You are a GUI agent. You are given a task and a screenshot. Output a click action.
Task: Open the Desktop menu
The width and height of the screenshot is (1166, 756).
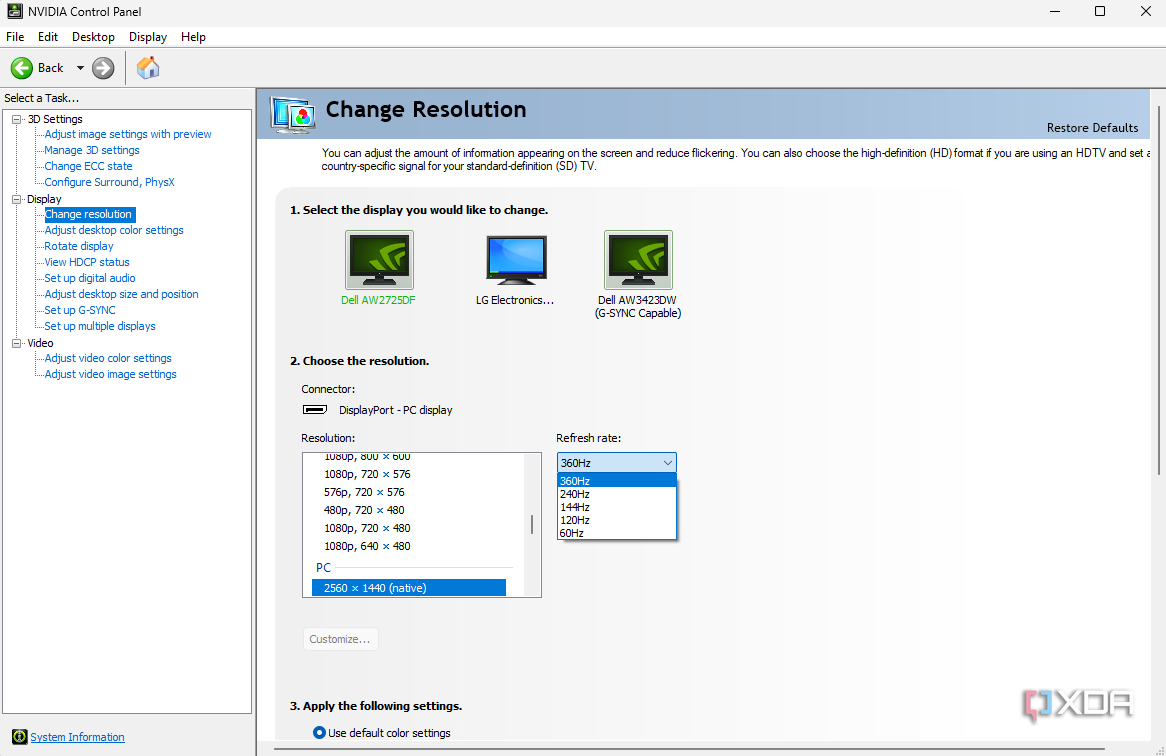pos(93,37)
